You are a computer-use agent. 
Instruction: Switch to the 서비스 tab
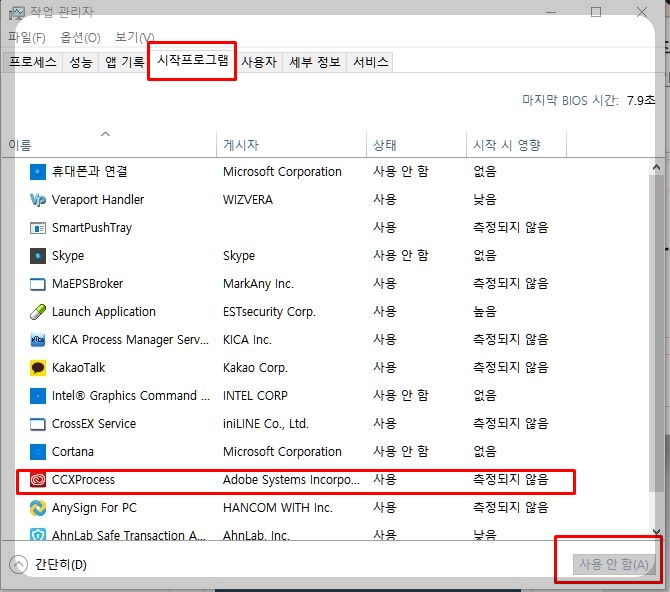point(370,62)
